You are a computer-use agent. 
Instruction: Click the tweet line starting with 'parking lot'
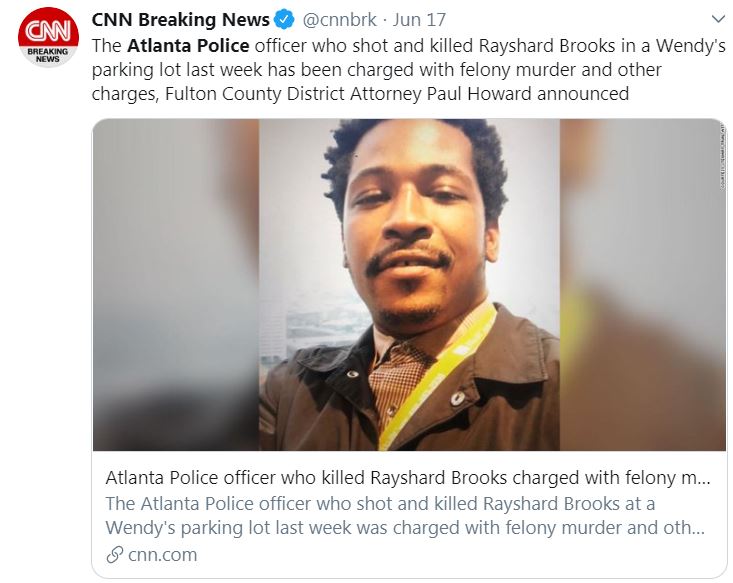376,70
